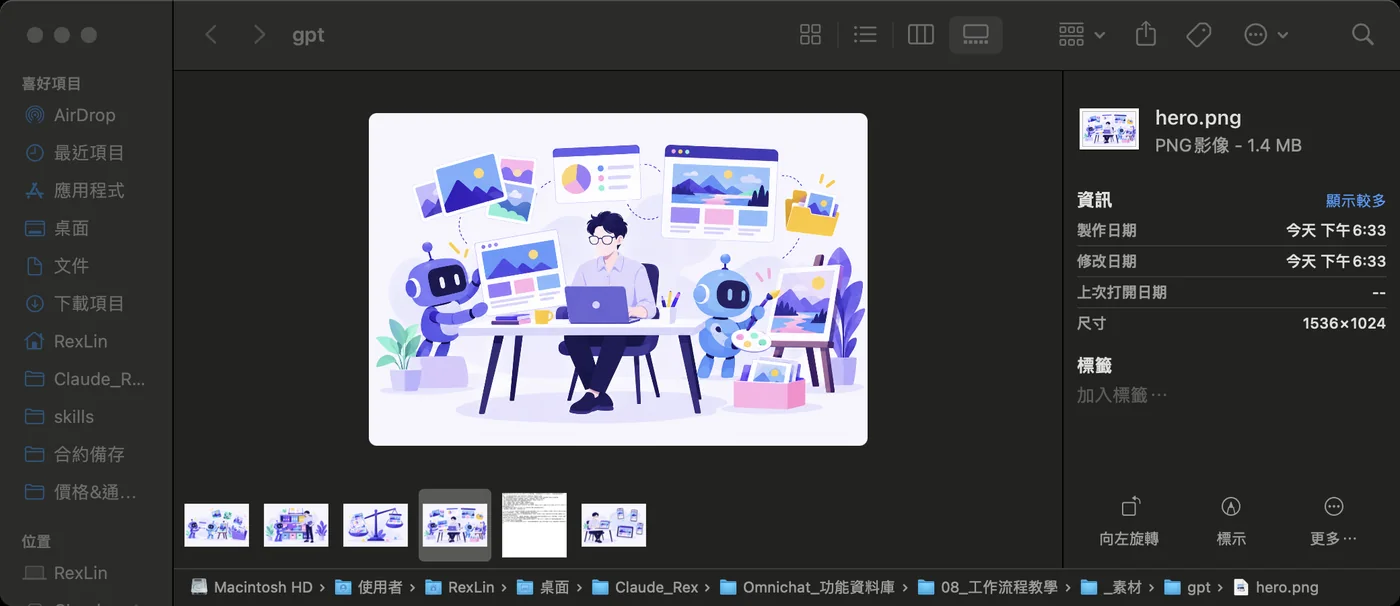Click the download arrow icon beside 下載項目
1400x606 pixels.
pos(35,303)
